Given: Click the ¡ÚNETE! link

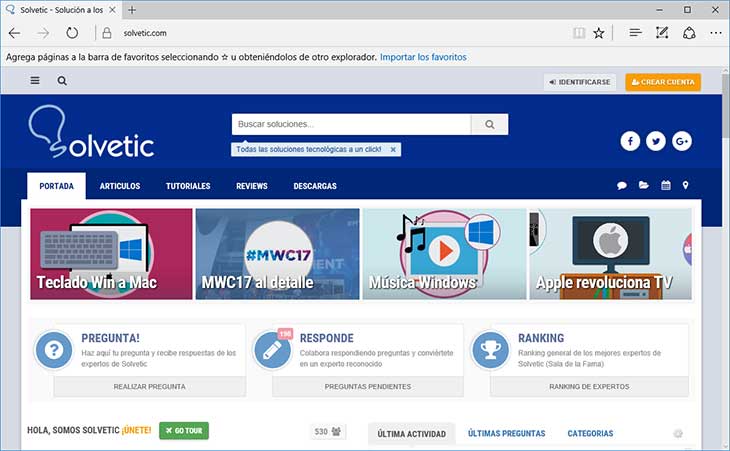Looking at the screenshot, I should (x=136, y=430).
